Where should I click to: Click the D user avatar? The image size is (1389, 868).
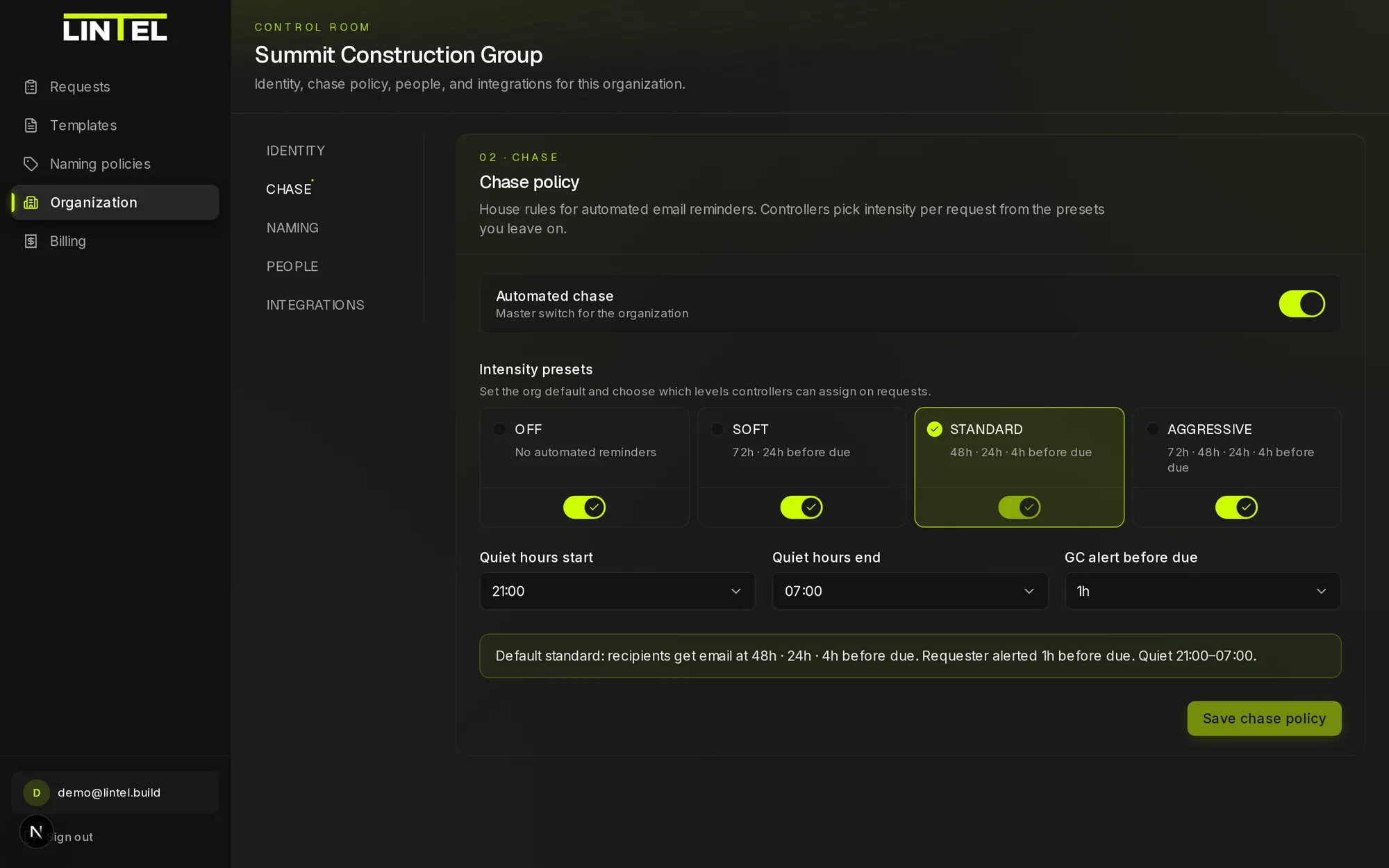tap(37, 792)
